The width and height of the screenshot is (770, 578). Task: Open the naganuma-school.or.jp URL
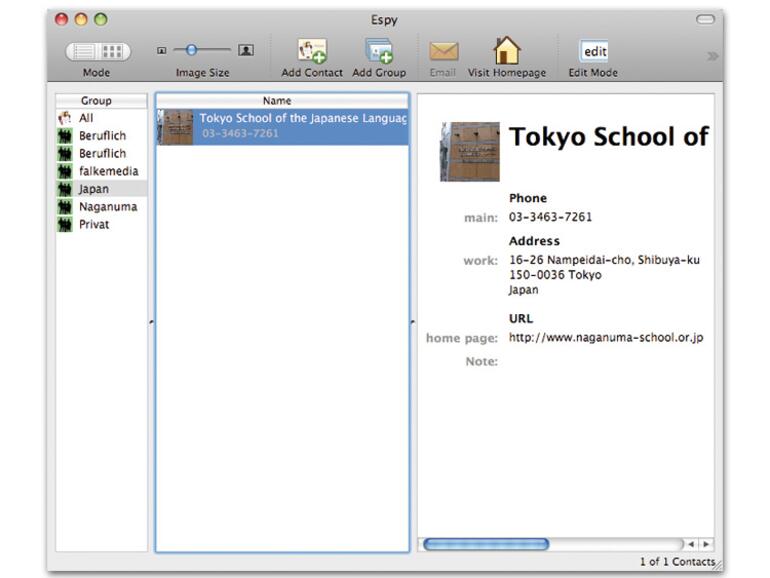coord(605,337)
